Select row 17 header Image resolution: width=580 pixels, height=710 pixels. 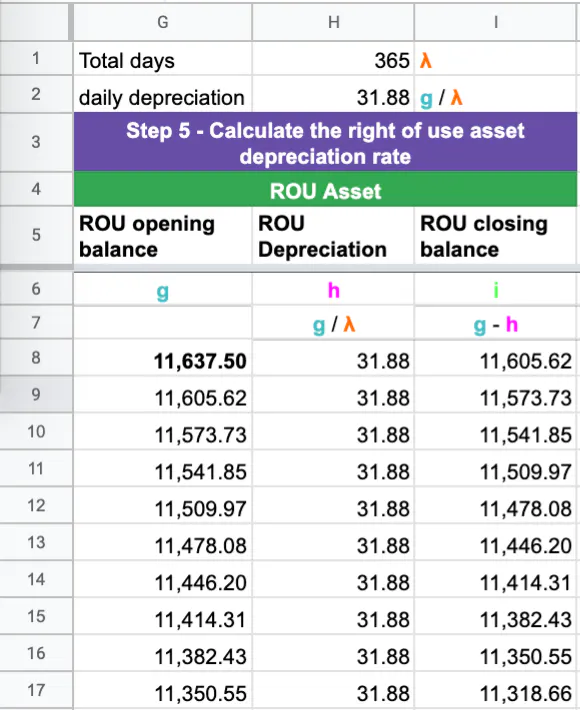click(x=36, y=690)
